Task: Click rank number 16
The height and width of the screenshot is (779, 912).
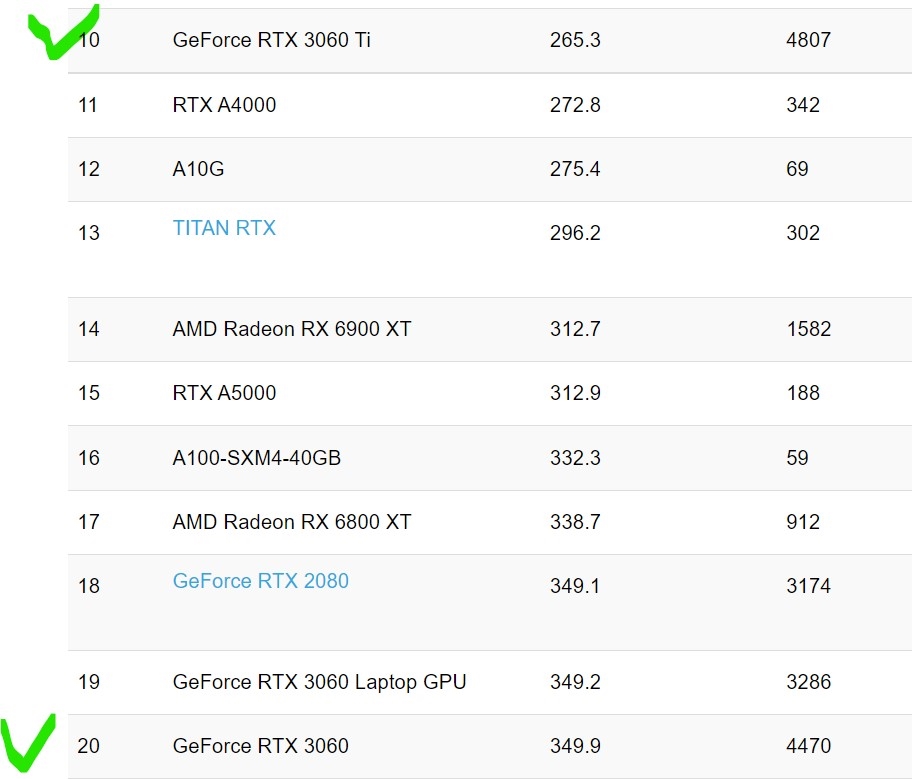Action: [89, 458]
